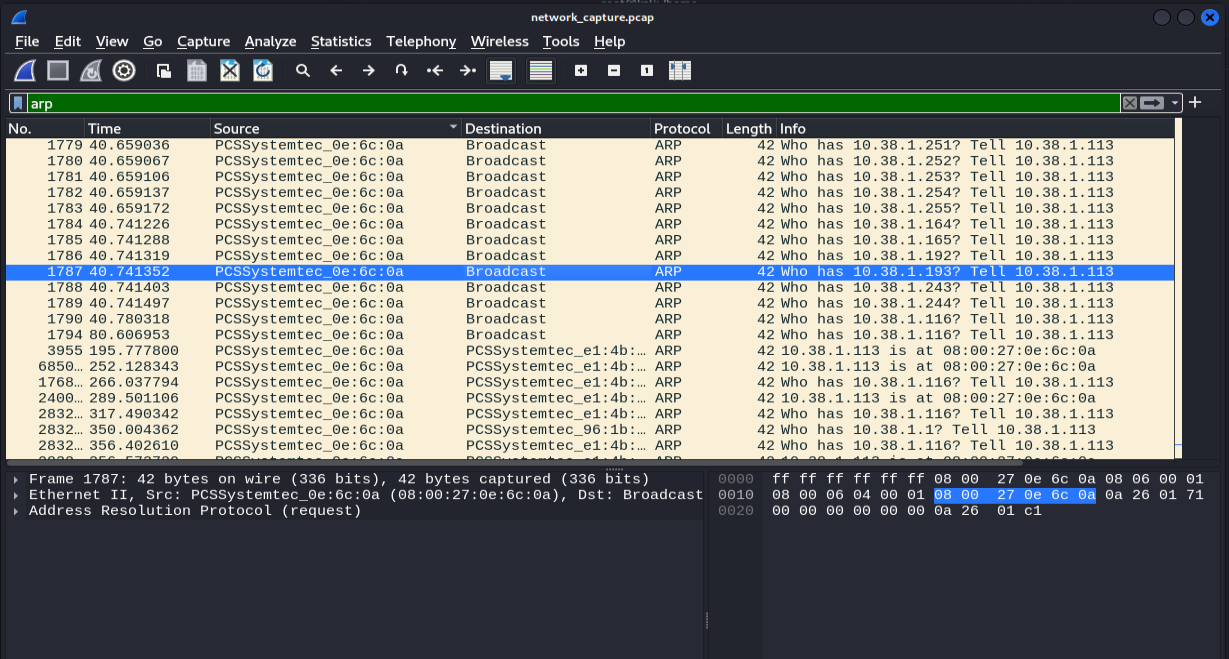Viewport: 1229px width, 659px height.
Task: Go to a specified packet
Action: [x=401, y=71]
